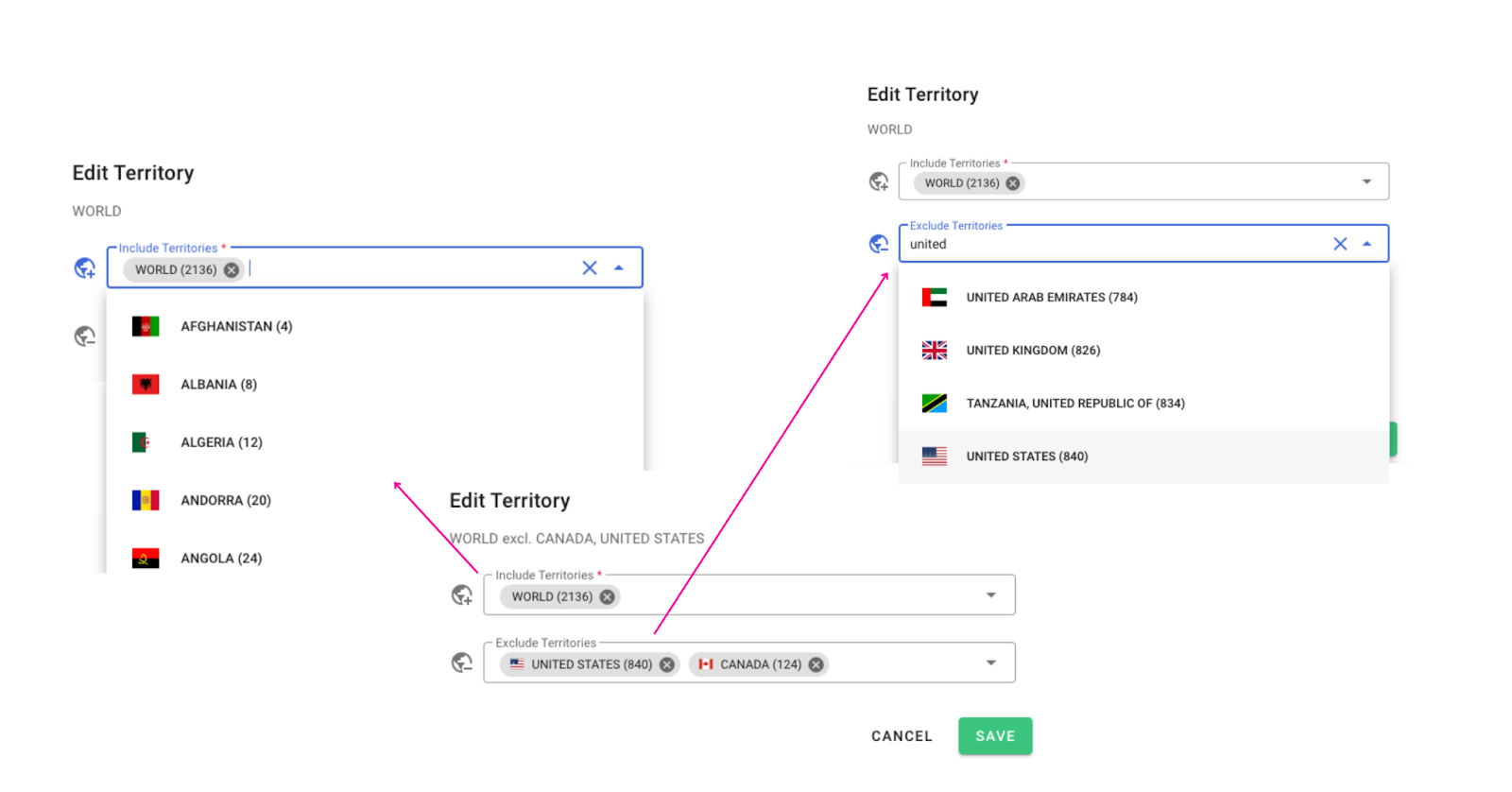Collapse the left Include Territories list

pyautogui.click(x=619, y=268)
